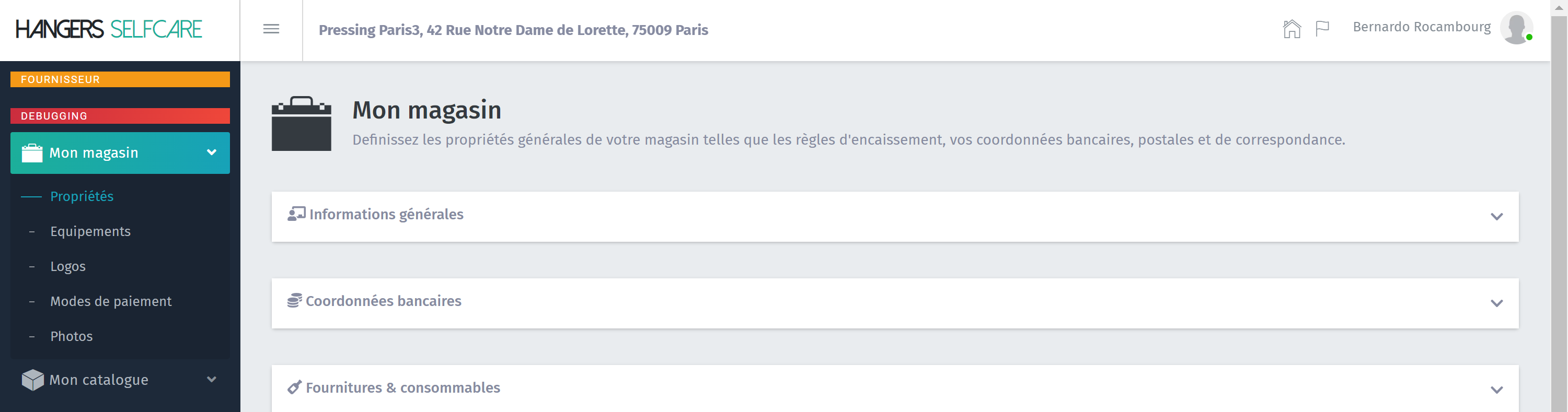Click the large briefcase icon beside the title

(301, 124)
